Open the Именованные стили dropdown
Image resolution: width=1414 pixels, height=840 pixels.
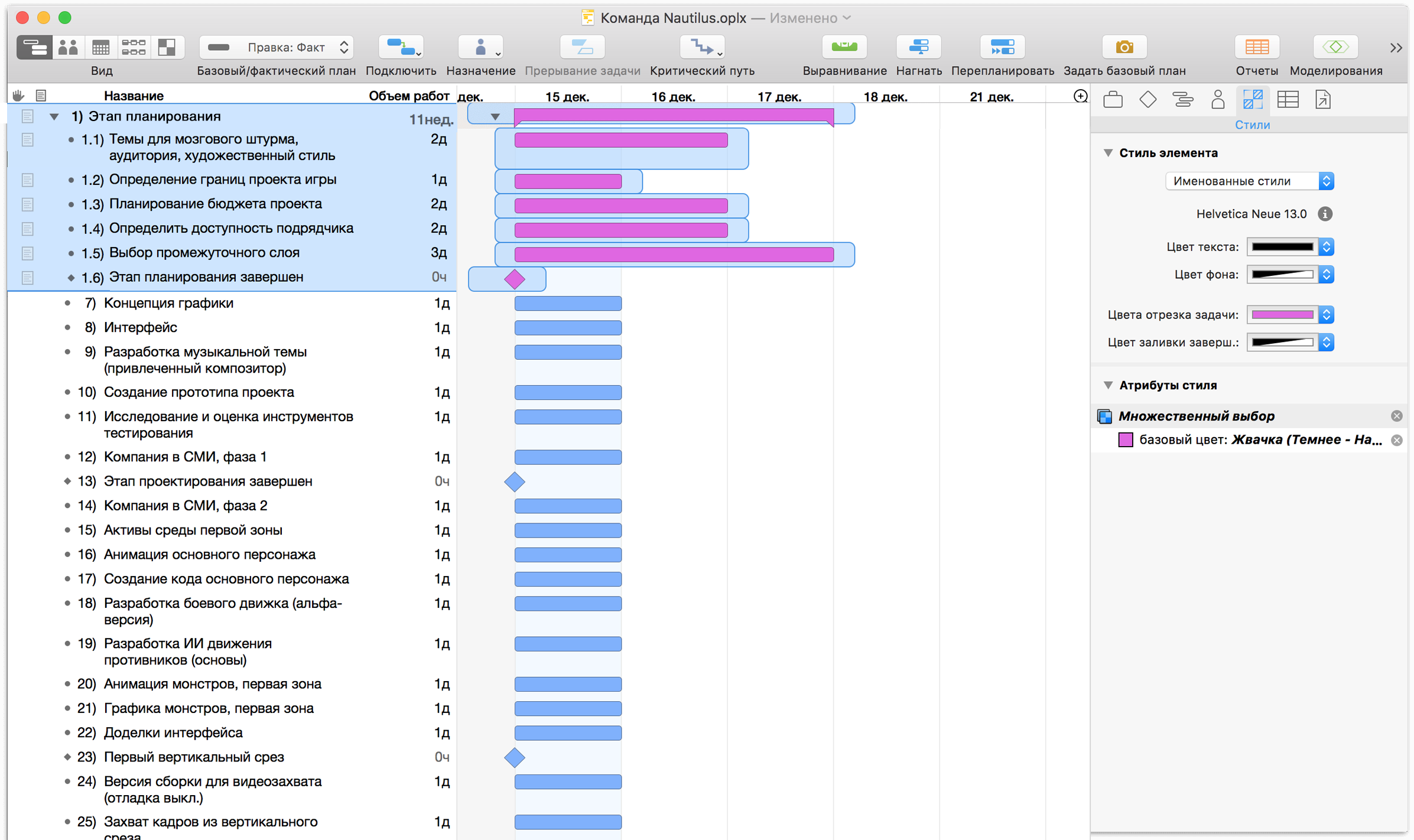click(1249, 181)
